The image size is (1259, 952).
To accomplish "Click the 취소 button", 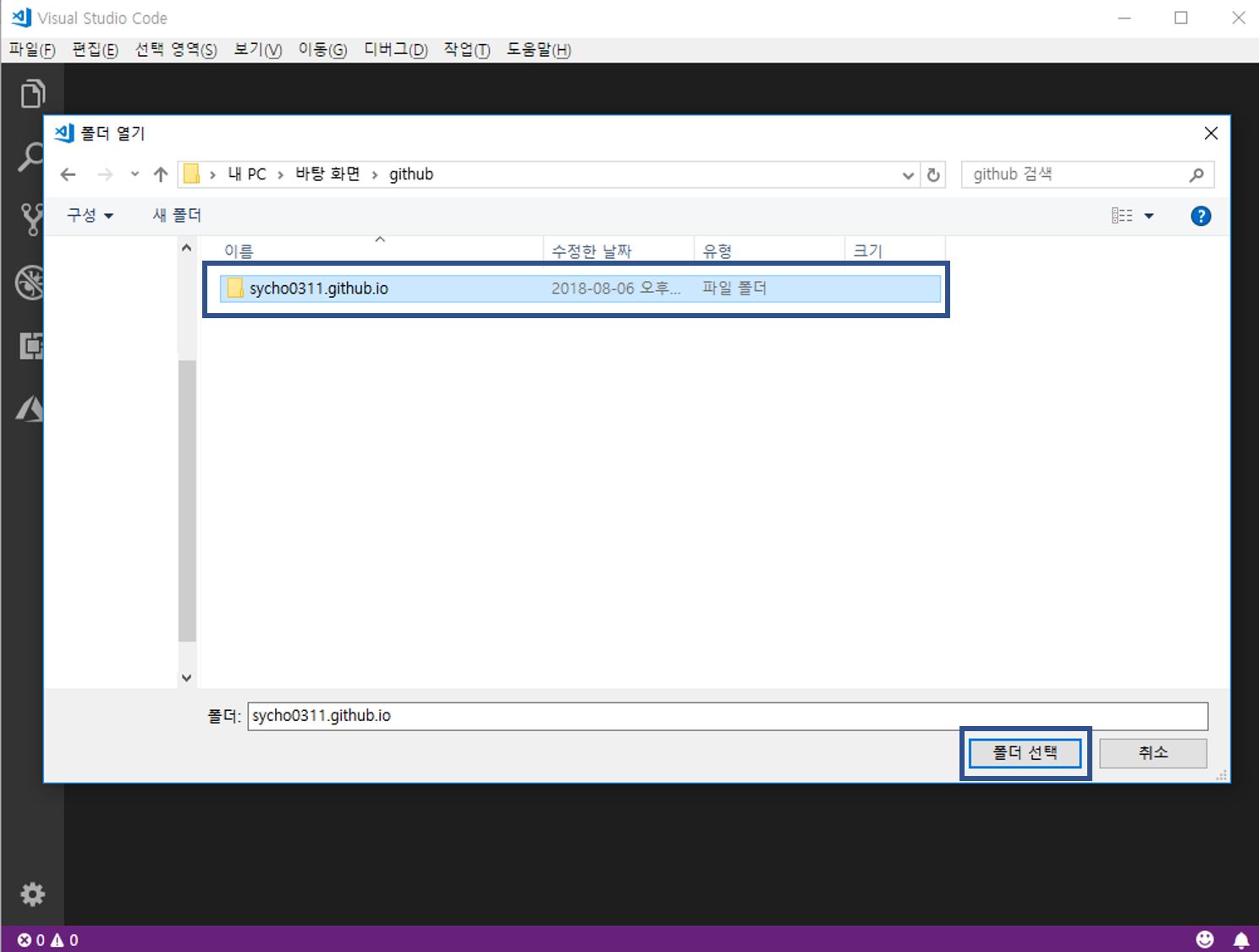I will click(x=1153, y=753).
